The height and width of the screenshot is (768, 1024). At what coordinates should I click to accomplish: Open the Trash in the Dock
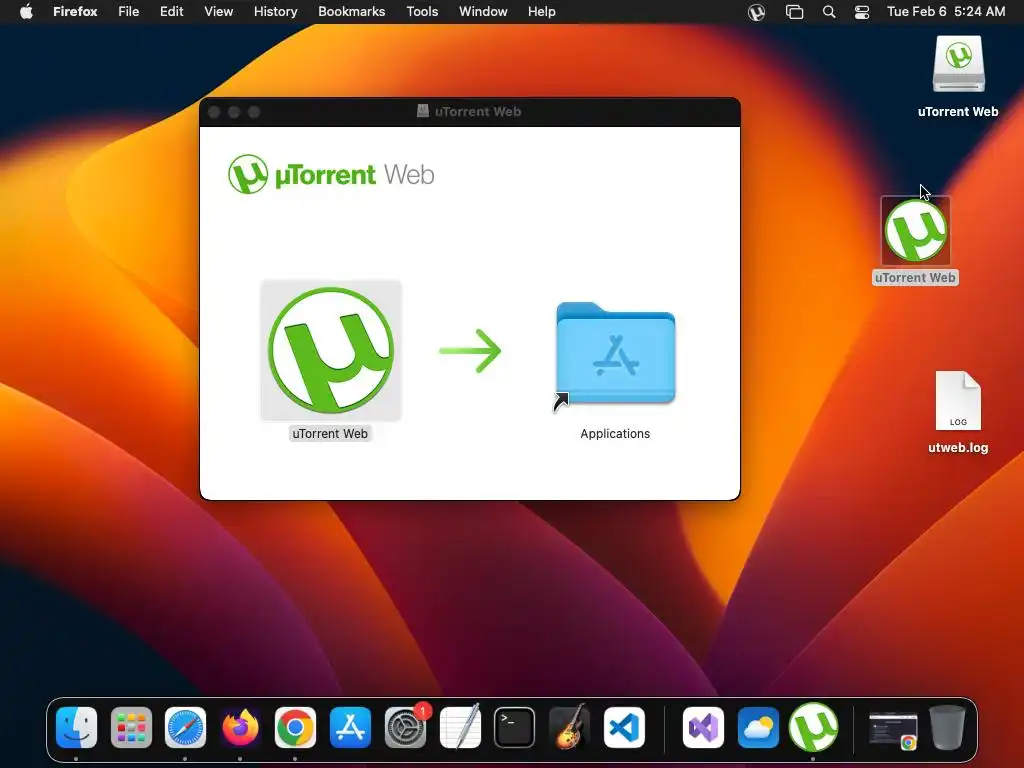(x=948, y=727)
